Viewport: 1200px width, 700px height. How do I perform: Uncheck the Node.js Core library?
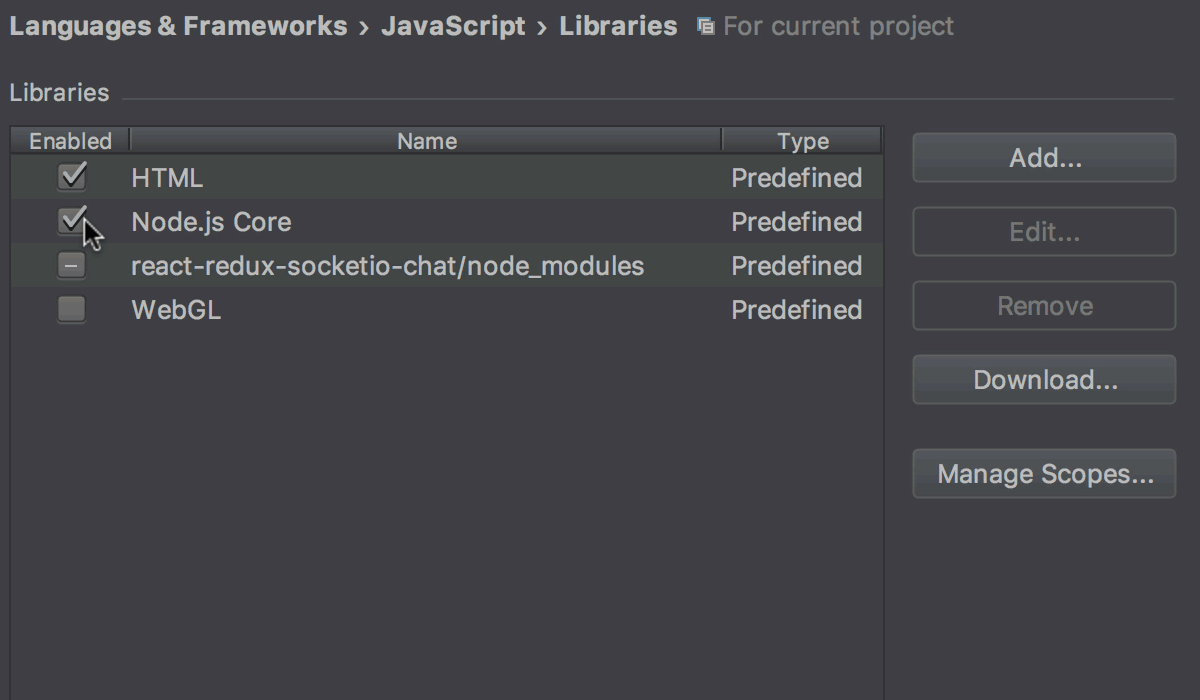pos(70,221)
